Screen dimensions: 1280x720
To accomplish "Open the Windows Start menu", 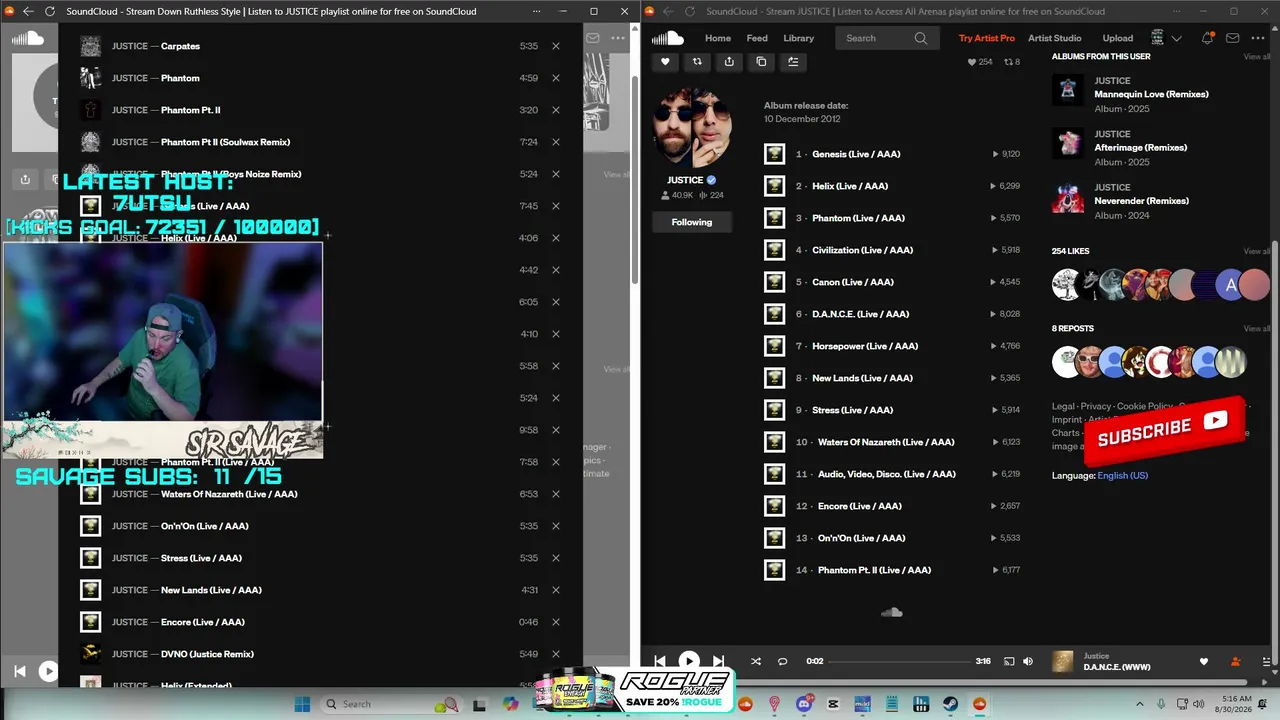I will [x=302, y=704].
